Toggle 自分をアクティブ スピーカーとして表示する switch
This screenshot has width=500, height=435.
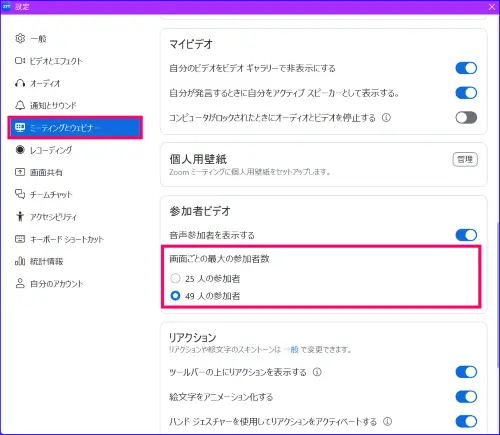click(466, 93)
